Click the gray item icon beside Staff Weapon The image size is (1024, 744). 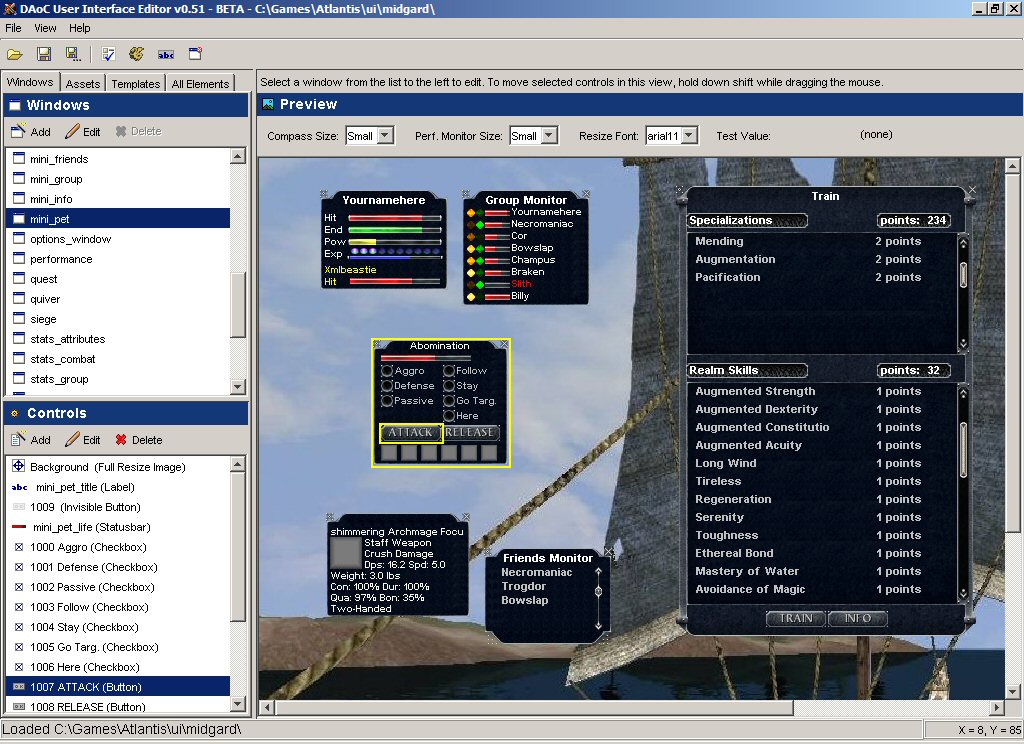pyautogui.click(x=346, y=553)
